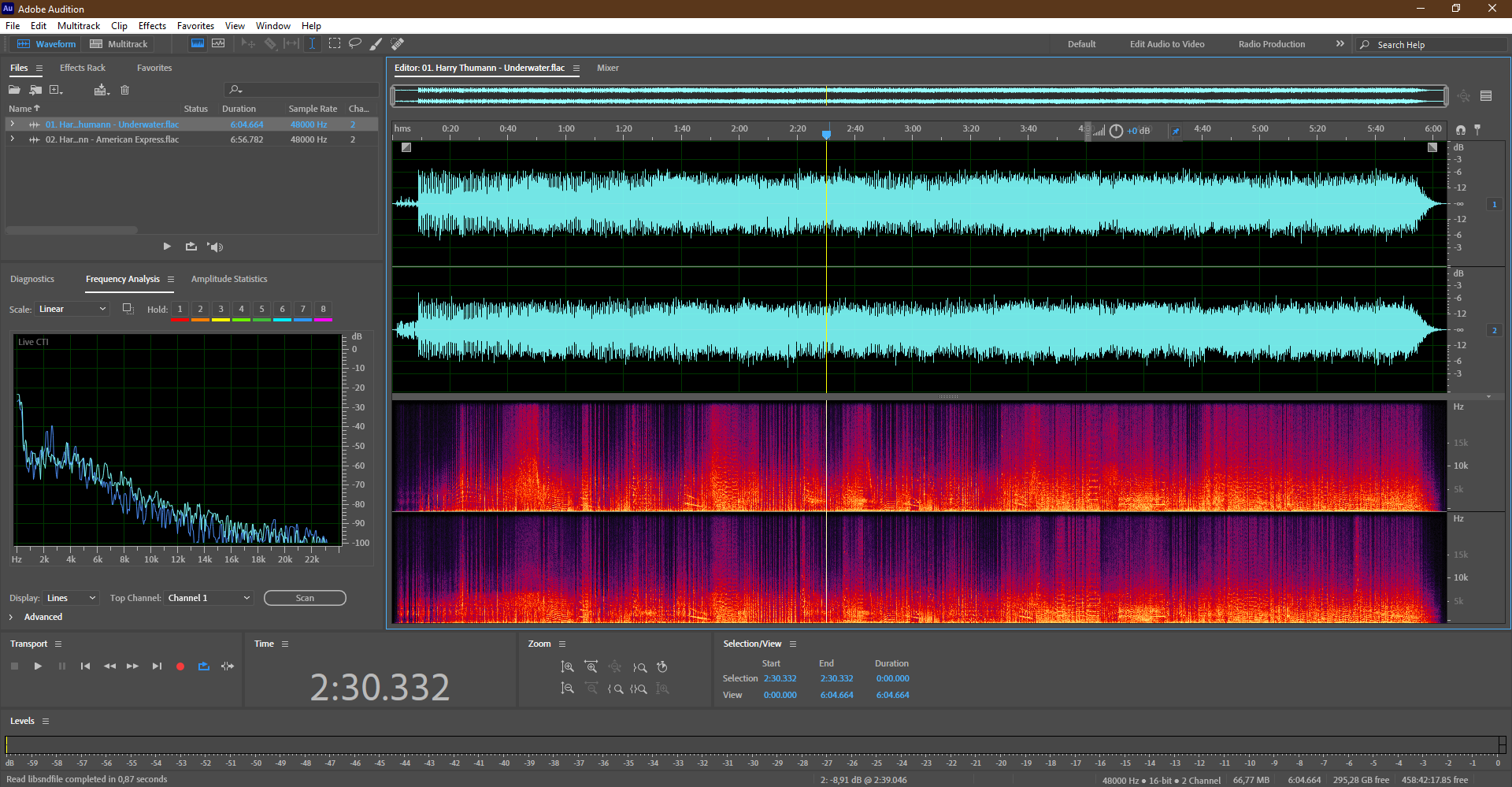
Task: Toggle Show Waveform Display button
Action: 198,44
